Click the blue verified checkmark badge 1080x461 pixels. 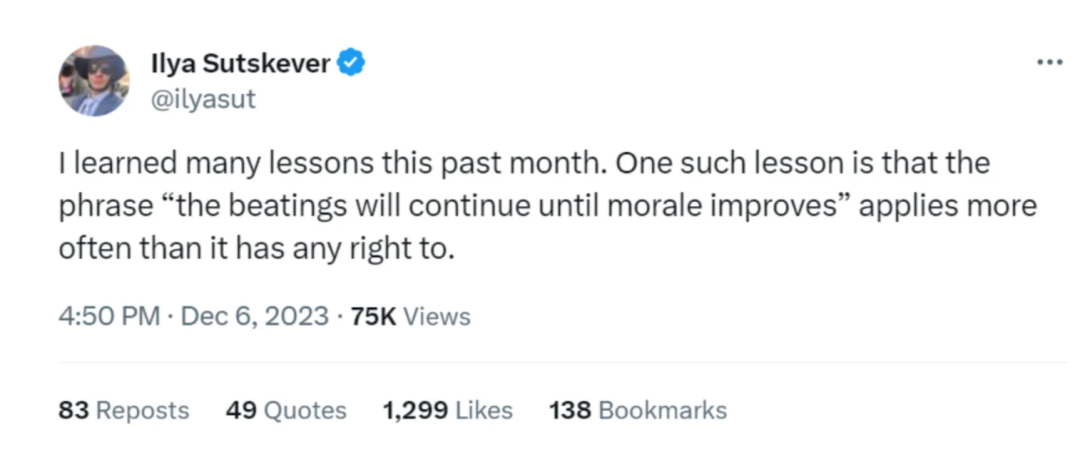pyautogui.click(x=350, y=65)
